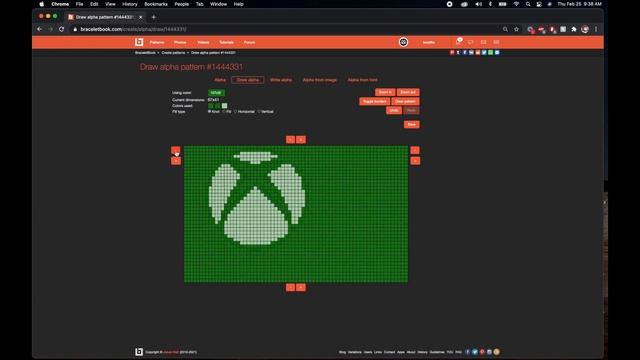Open the chat bubble icon in the header
Viewport: 640px width, 360px height.
pyautogui.click(x=471, y=42)
